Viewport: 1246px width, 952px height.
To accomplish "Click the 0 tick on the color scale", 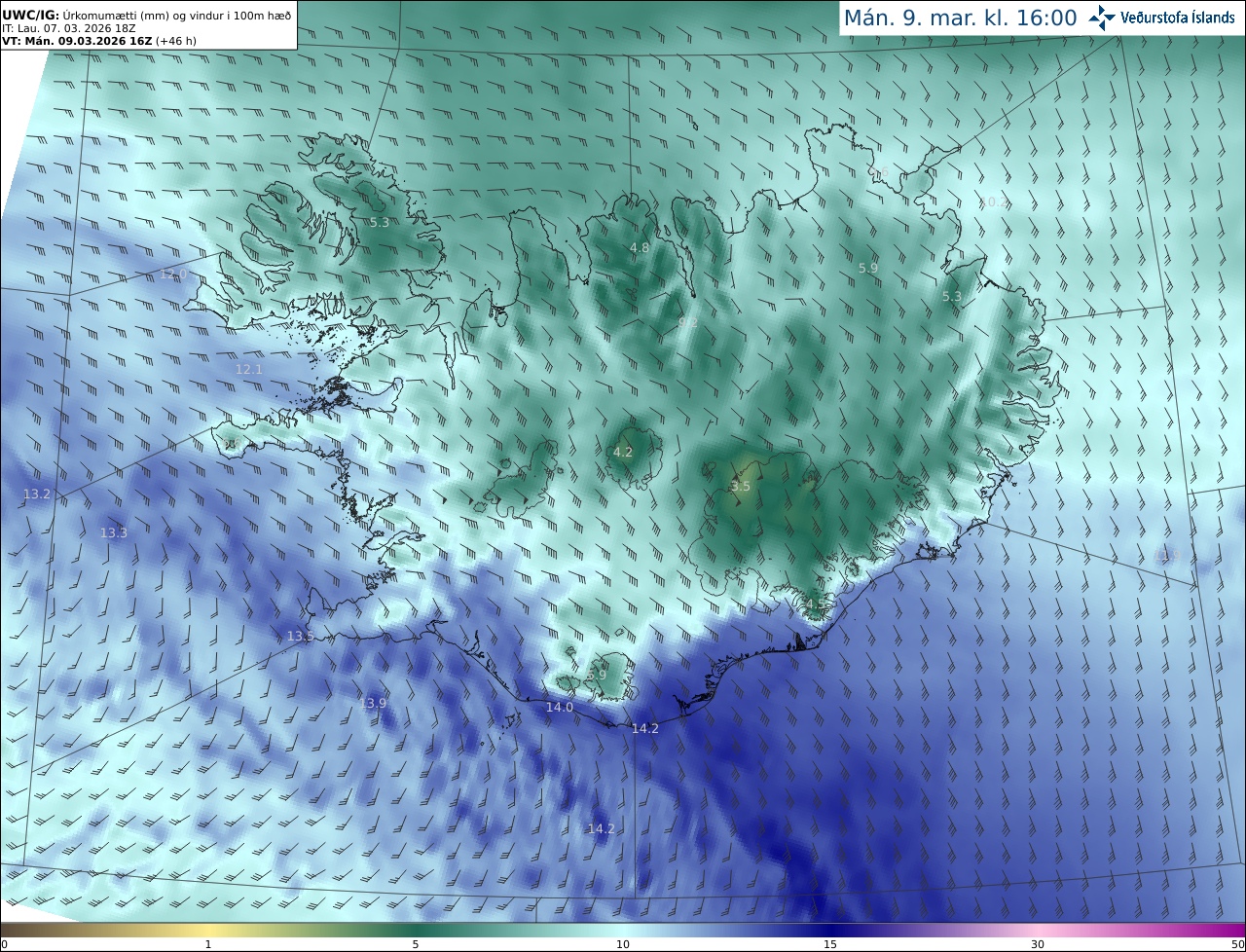I will 4,944.
